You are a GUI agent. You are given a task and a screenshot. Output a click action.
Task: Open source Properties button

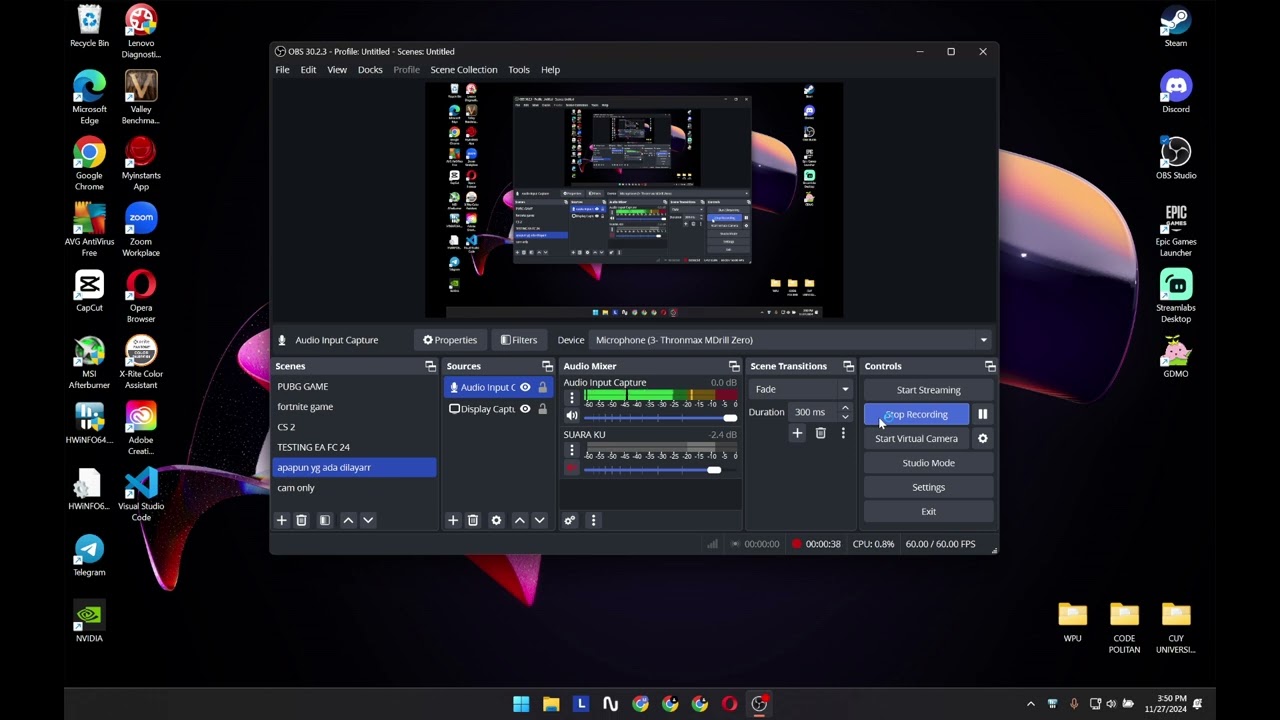(450, 340)
